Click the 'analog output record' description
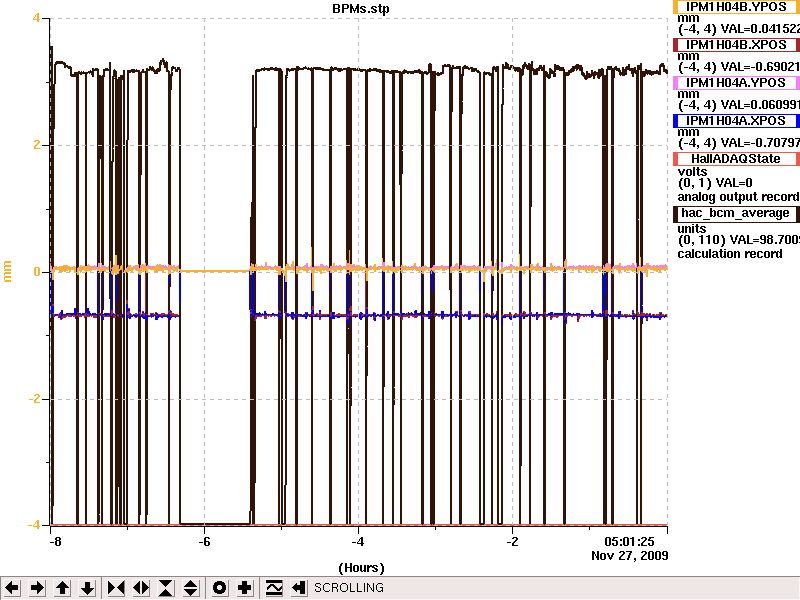The image size is (800, 600). point(738,197)
